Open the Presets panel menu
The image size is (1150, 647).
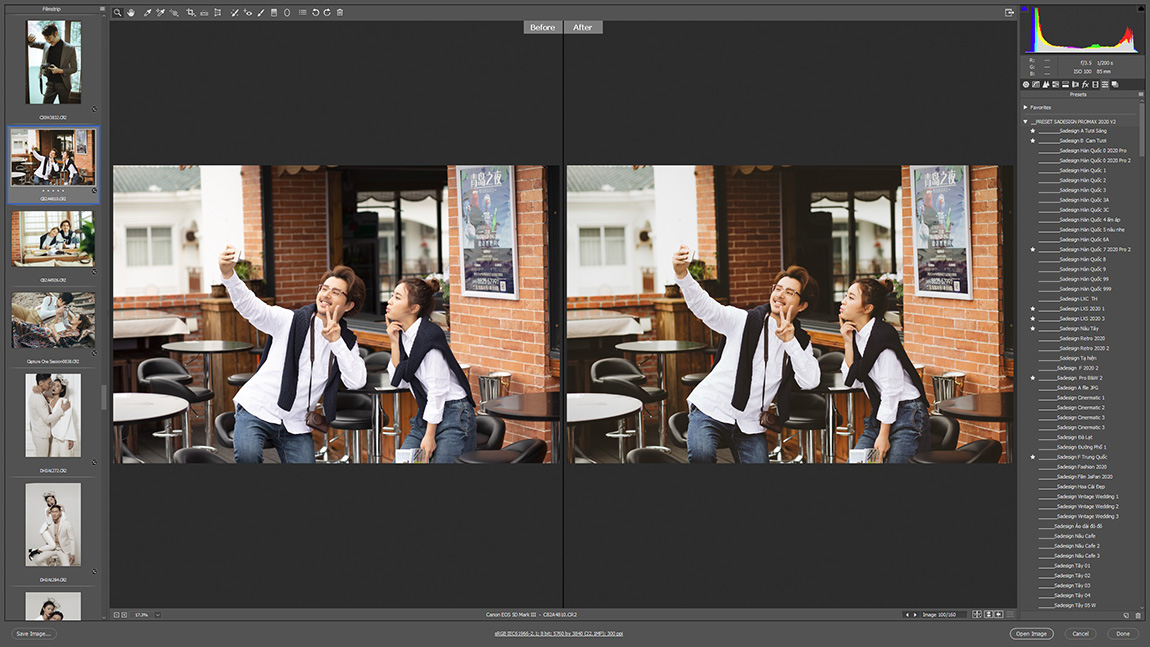coord(1140,95)
